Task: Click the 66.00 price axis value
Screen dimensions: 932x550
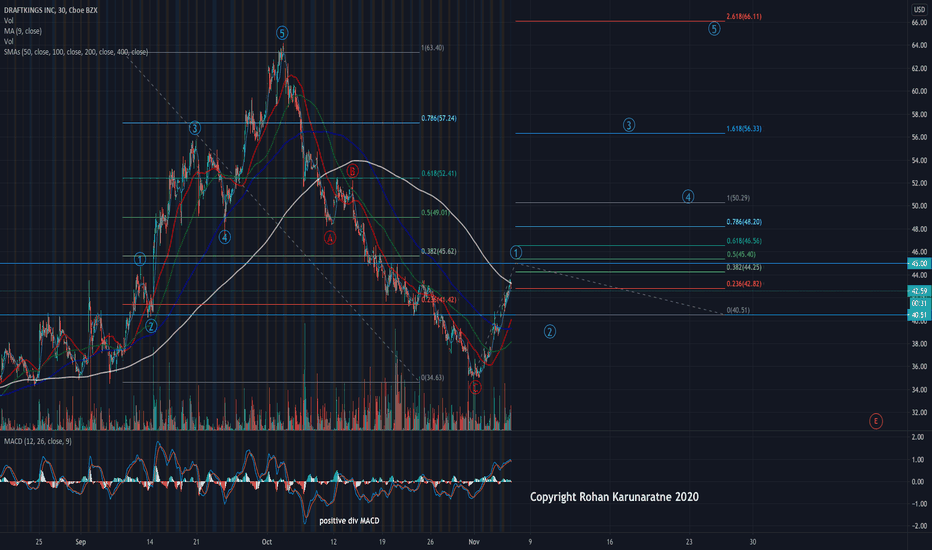Action: 919,23
